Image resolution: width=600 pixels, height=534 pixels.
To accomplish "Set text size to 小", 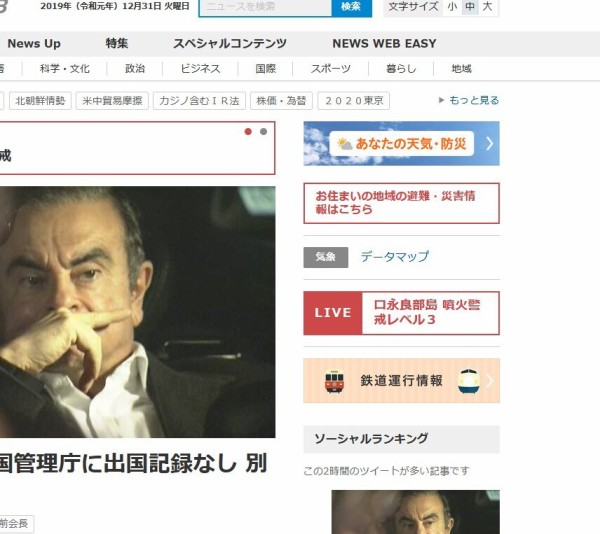I will point(452,7).
